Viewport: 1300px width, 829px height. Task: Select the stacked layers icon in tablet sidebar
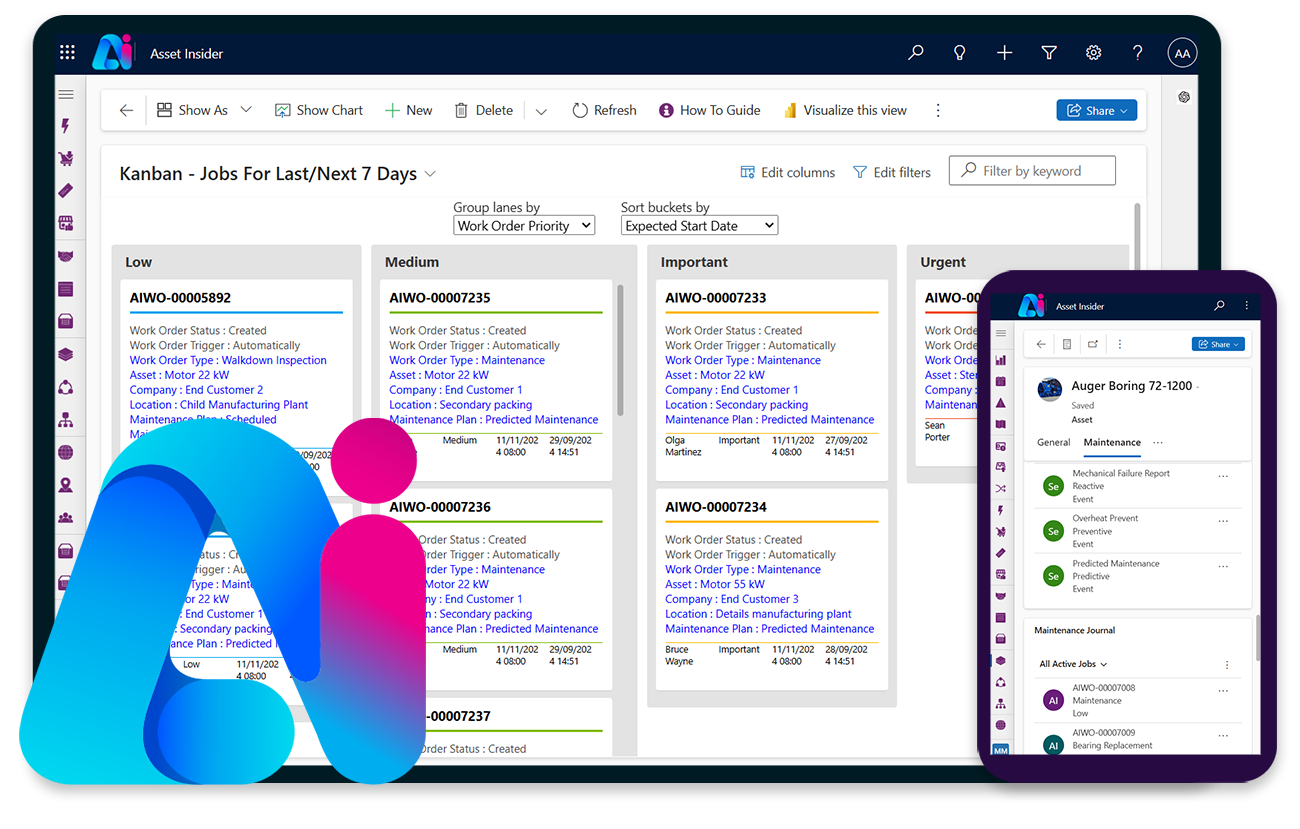66,354
